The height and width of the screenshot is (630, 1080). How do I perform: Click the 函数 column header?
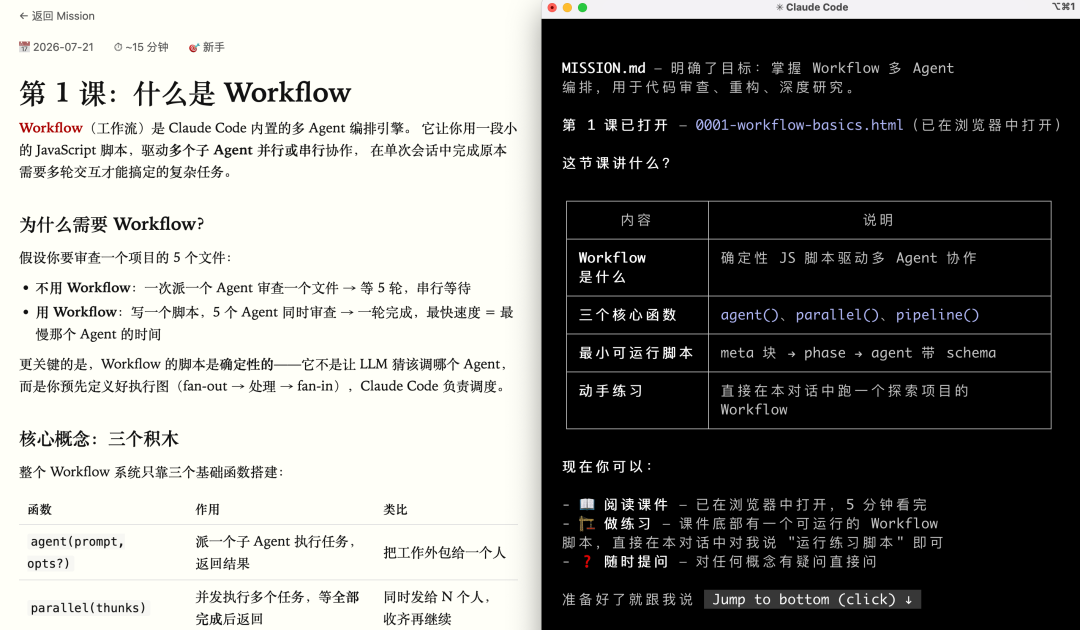(39, 510)
